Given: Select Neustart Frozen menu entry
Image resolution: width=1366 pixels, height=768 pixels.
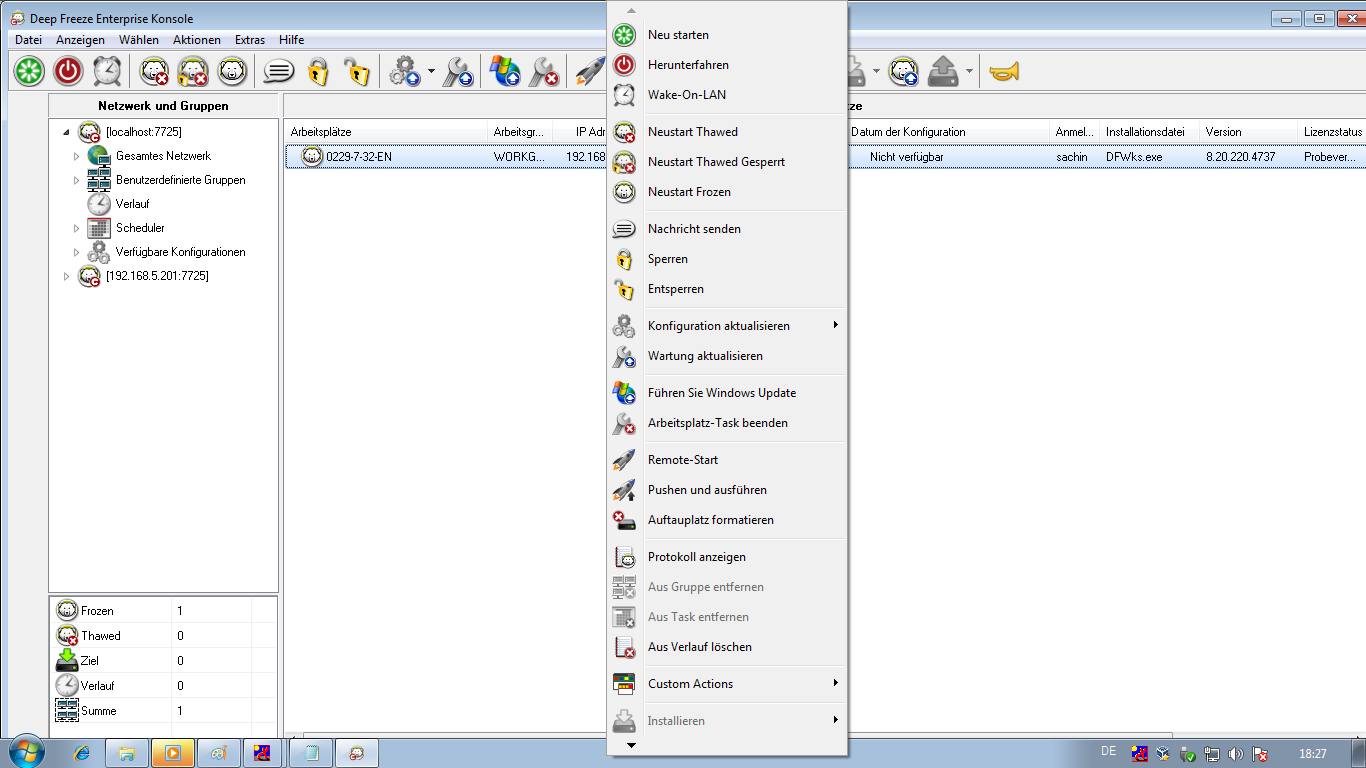Looking at the screenshot, I should (727, 192).
